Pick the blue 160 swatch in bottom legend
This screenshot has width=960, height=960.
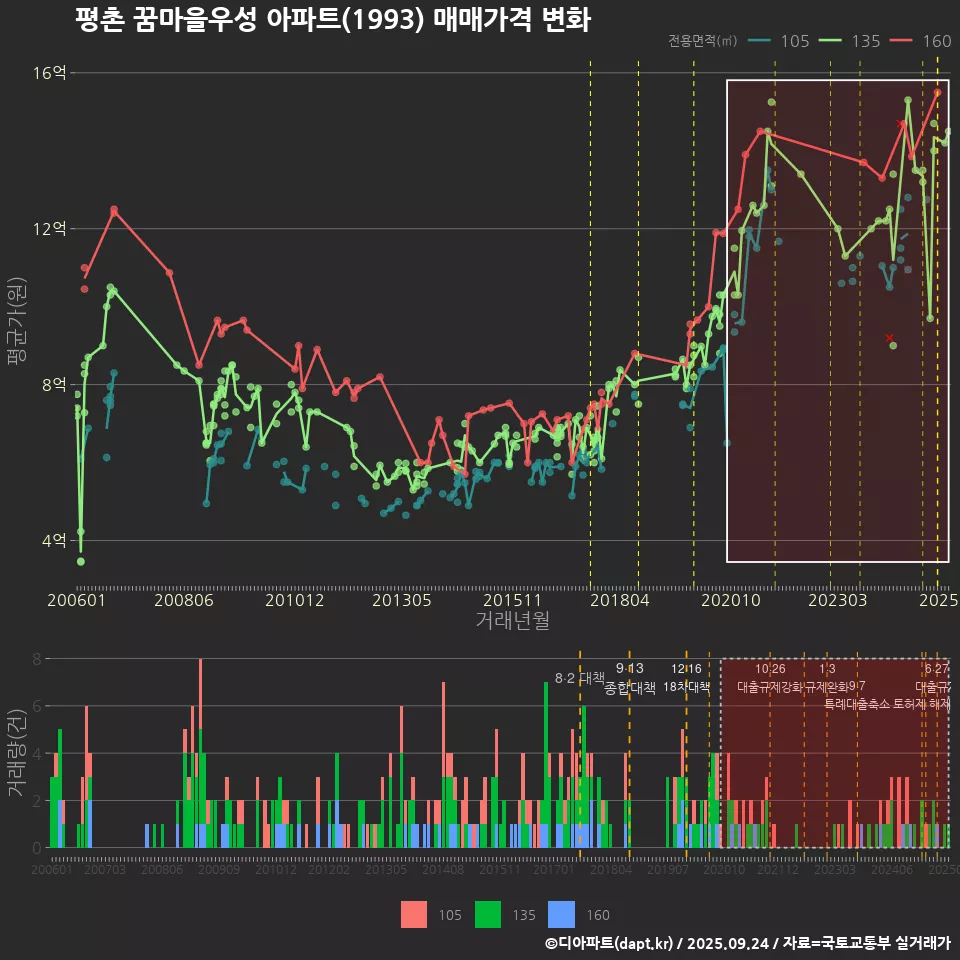pos(561,914)
